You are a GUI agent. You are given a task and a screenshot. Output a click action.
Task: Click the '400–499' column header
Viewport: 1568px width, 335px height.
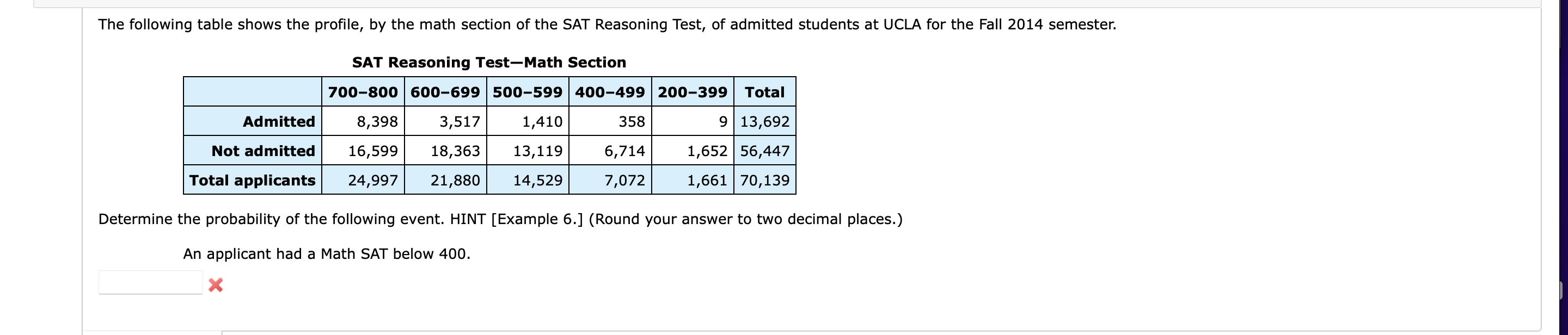[610, 92]
